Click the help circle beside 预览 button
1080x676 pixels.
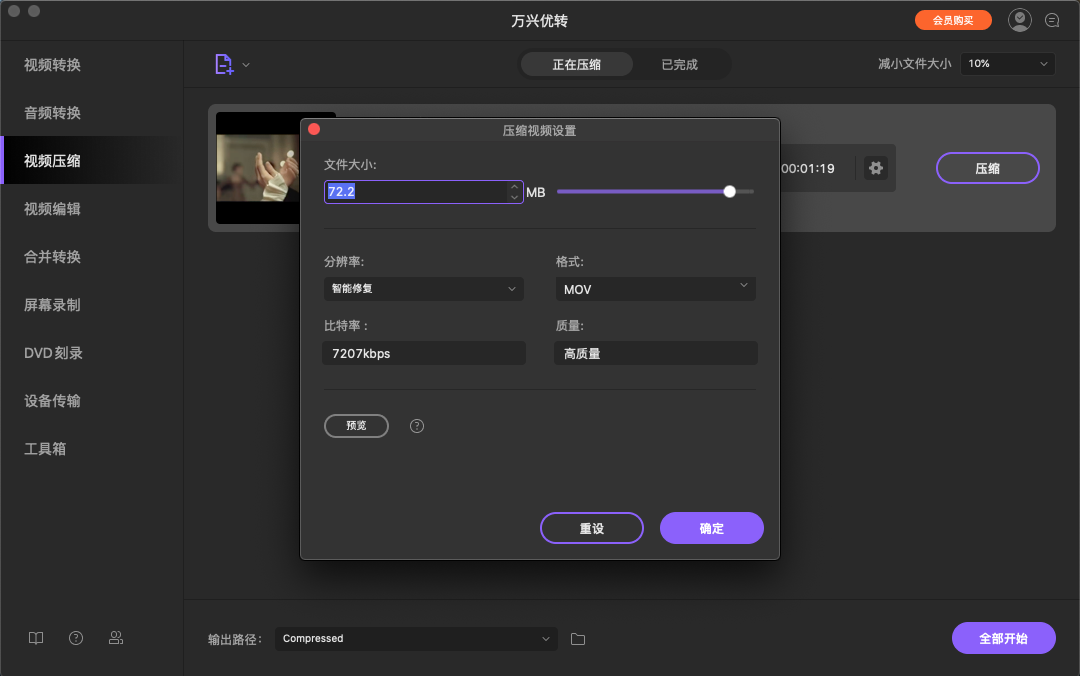point(416,425)
